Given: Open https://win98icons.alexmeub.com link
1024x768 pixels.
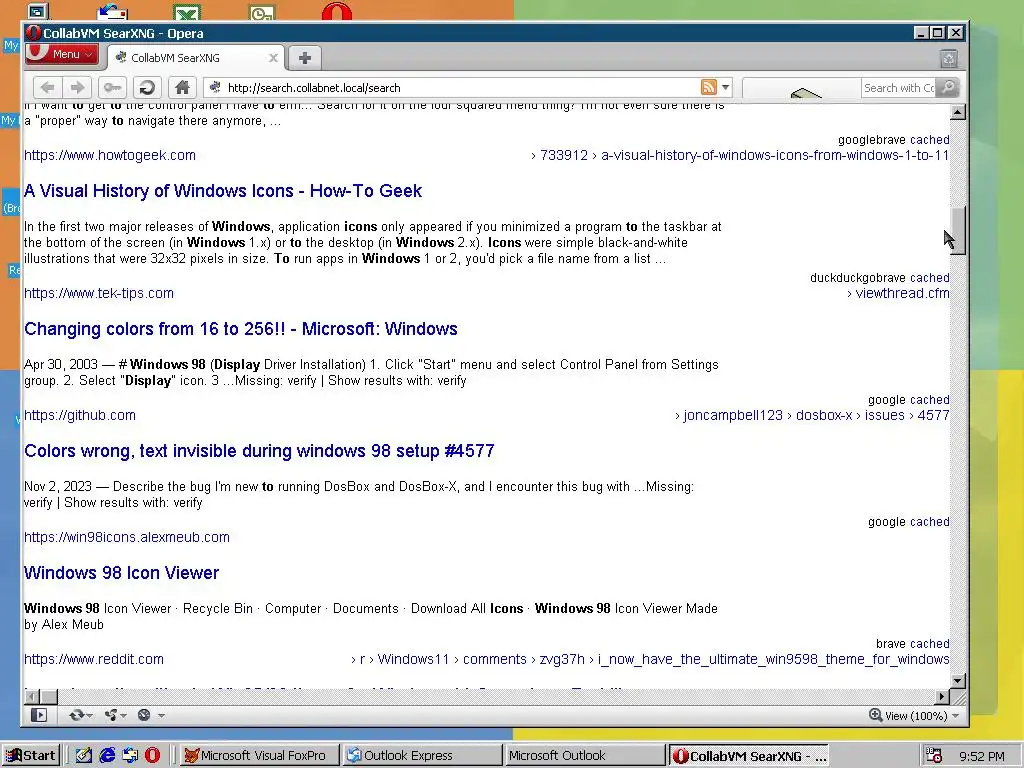Looking at the screenshot, I should [x=127, y=537].
